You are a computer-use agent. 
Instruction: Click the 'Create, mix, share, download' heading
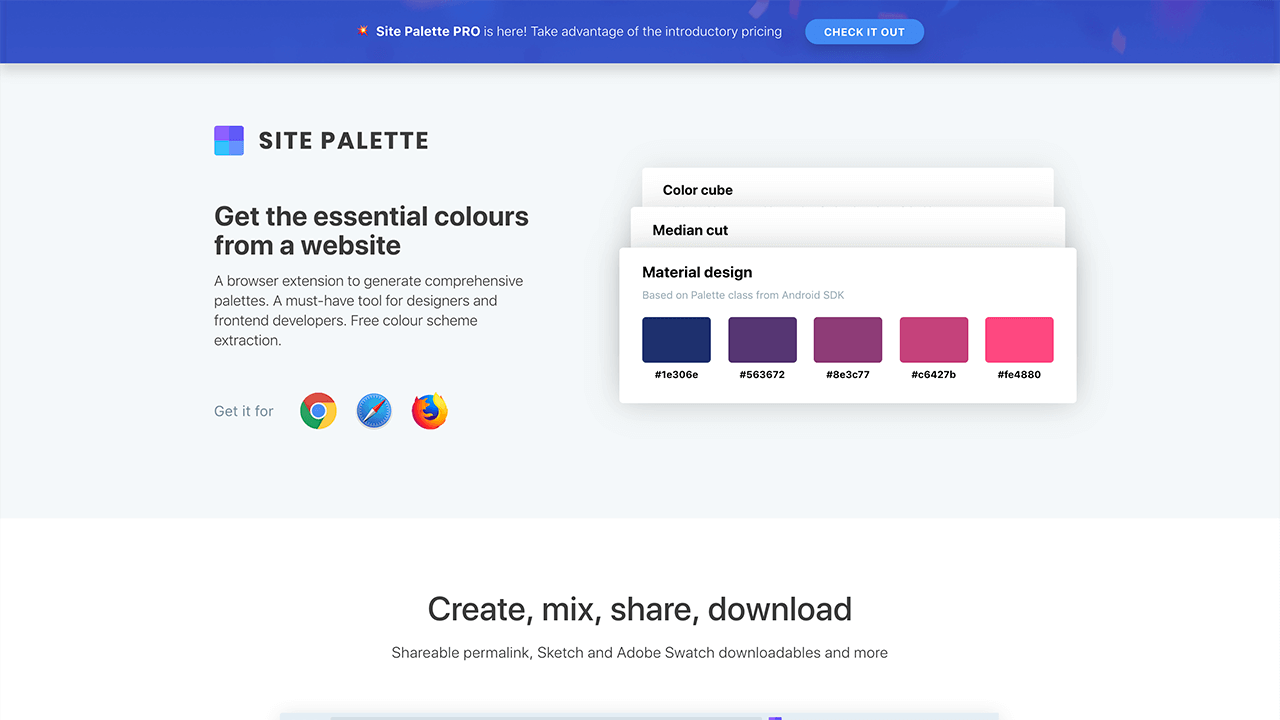click(x=640, y=609)
